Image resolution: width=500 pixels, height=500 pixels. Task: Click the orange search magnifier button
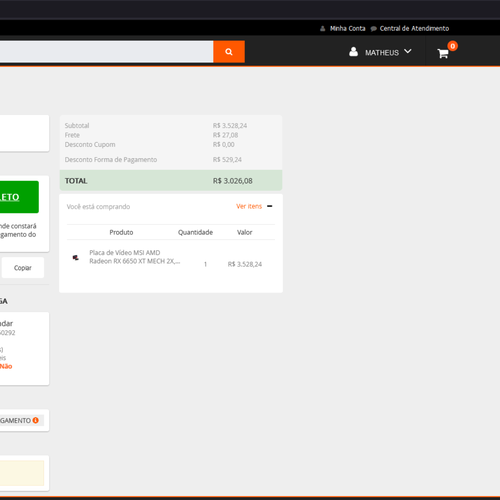229,52
